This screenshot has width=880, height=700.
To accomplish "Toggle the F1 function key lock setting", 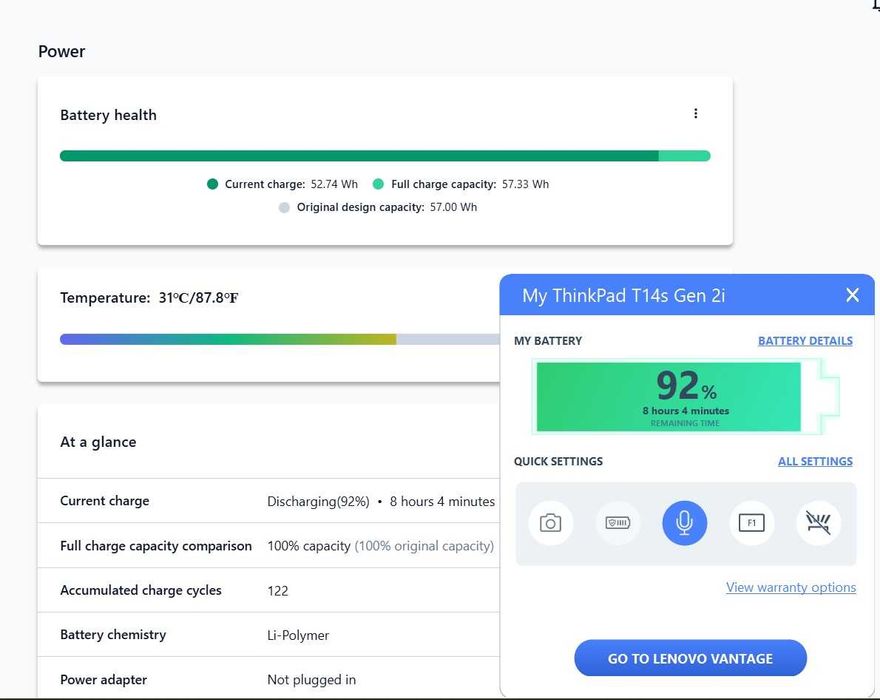I will [751, 523].
